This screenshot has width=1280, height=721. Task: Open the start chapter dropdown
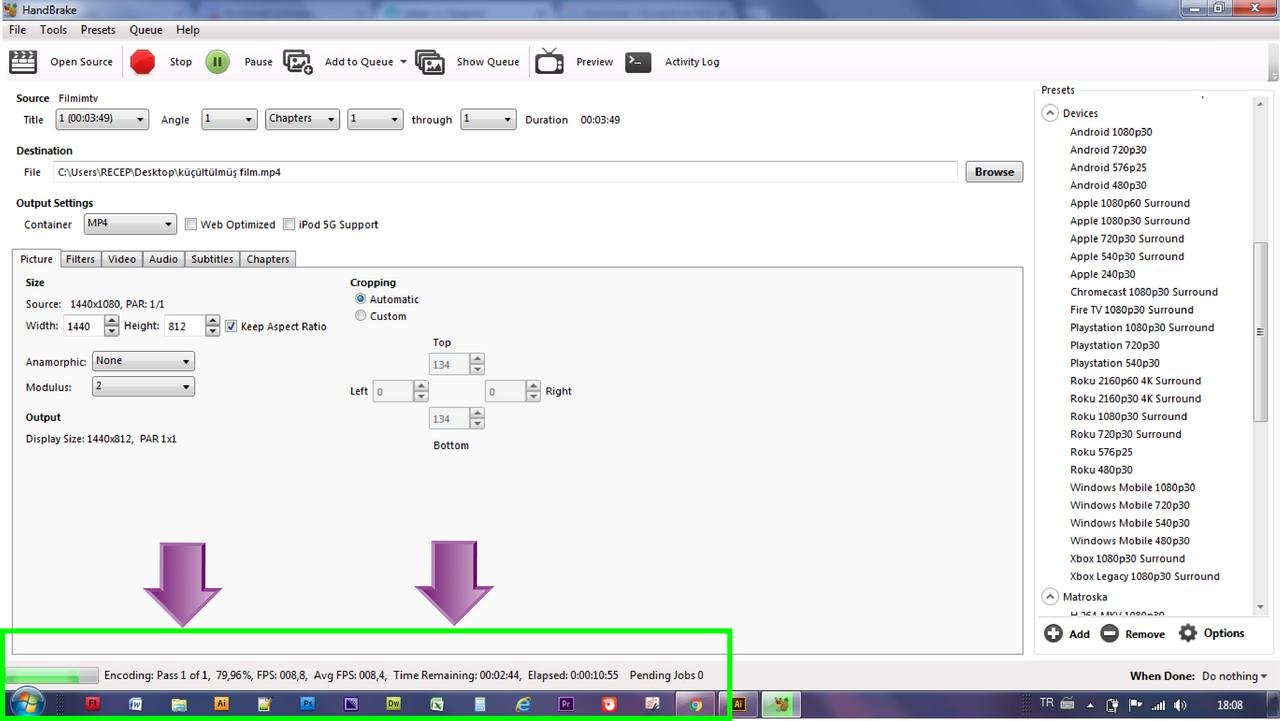pos(375,119)
